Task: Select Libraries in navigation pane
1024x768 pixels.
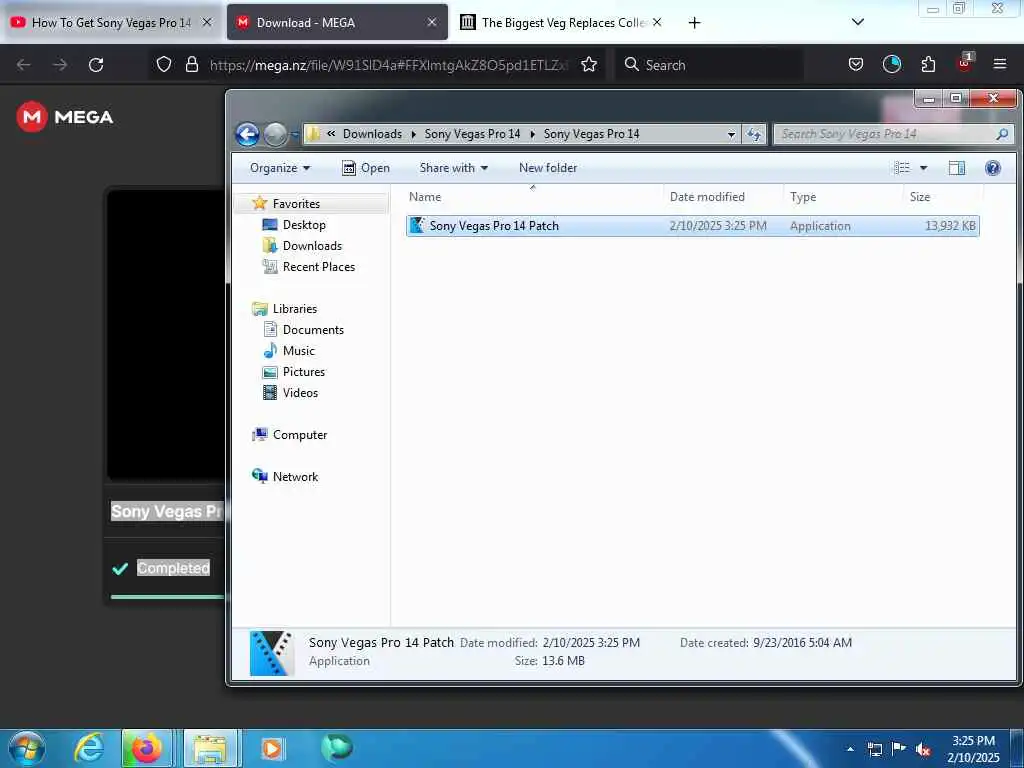Action: 295,309
